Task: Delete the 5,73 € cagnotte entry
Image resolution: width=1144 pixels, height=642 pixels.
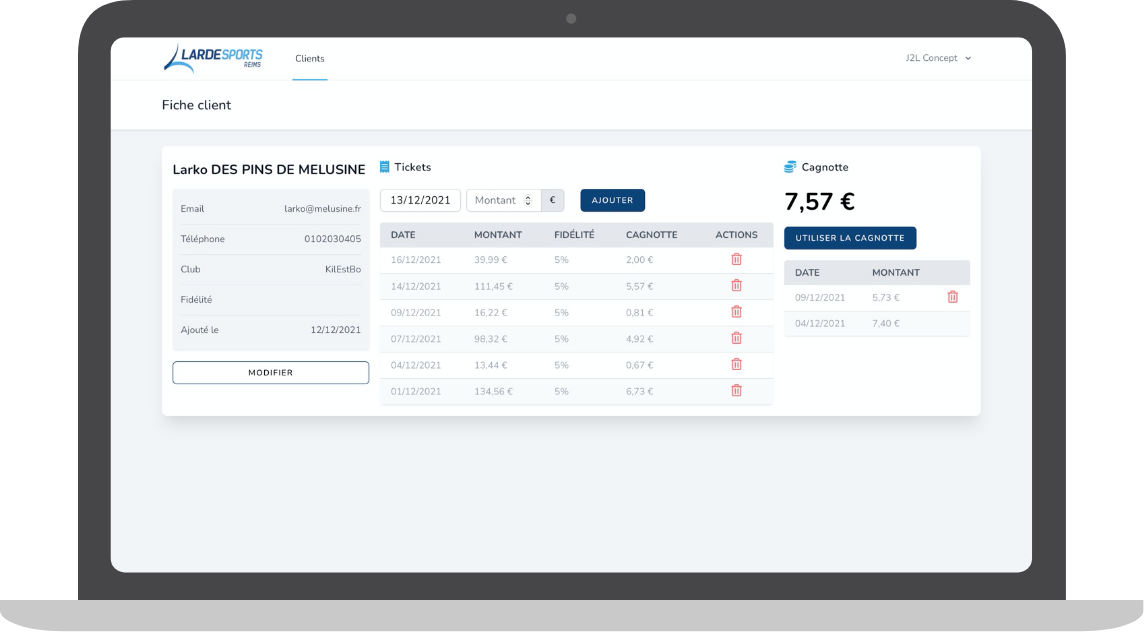Action: click(952, 297)
